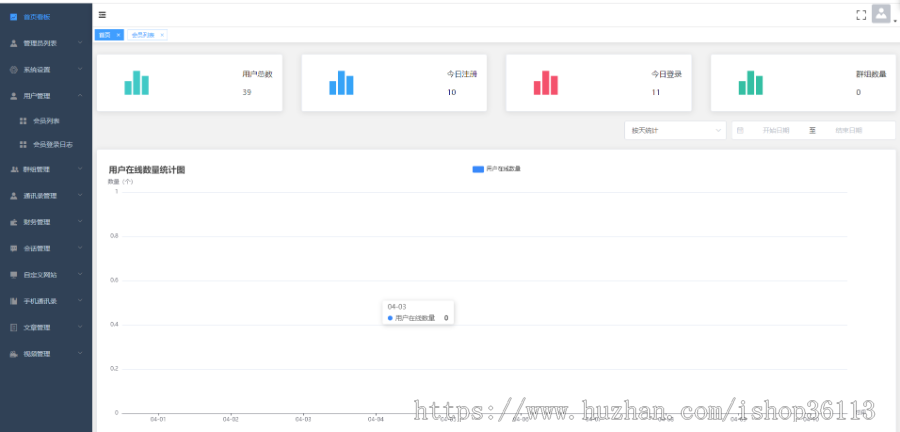Viewport: 900px width, 432px height.
Task: Close the 首页 tab
Action: [118, 35]
